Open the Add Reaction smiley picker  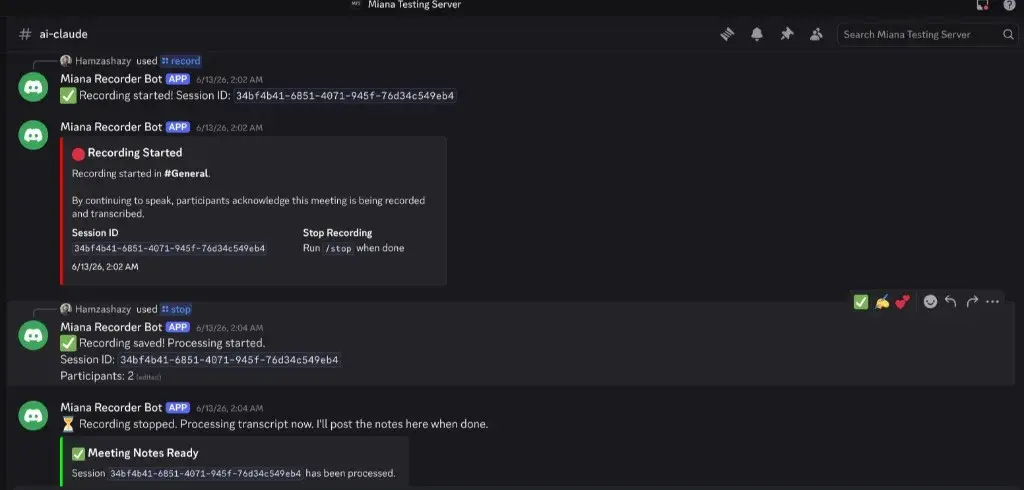pos(931,302)
